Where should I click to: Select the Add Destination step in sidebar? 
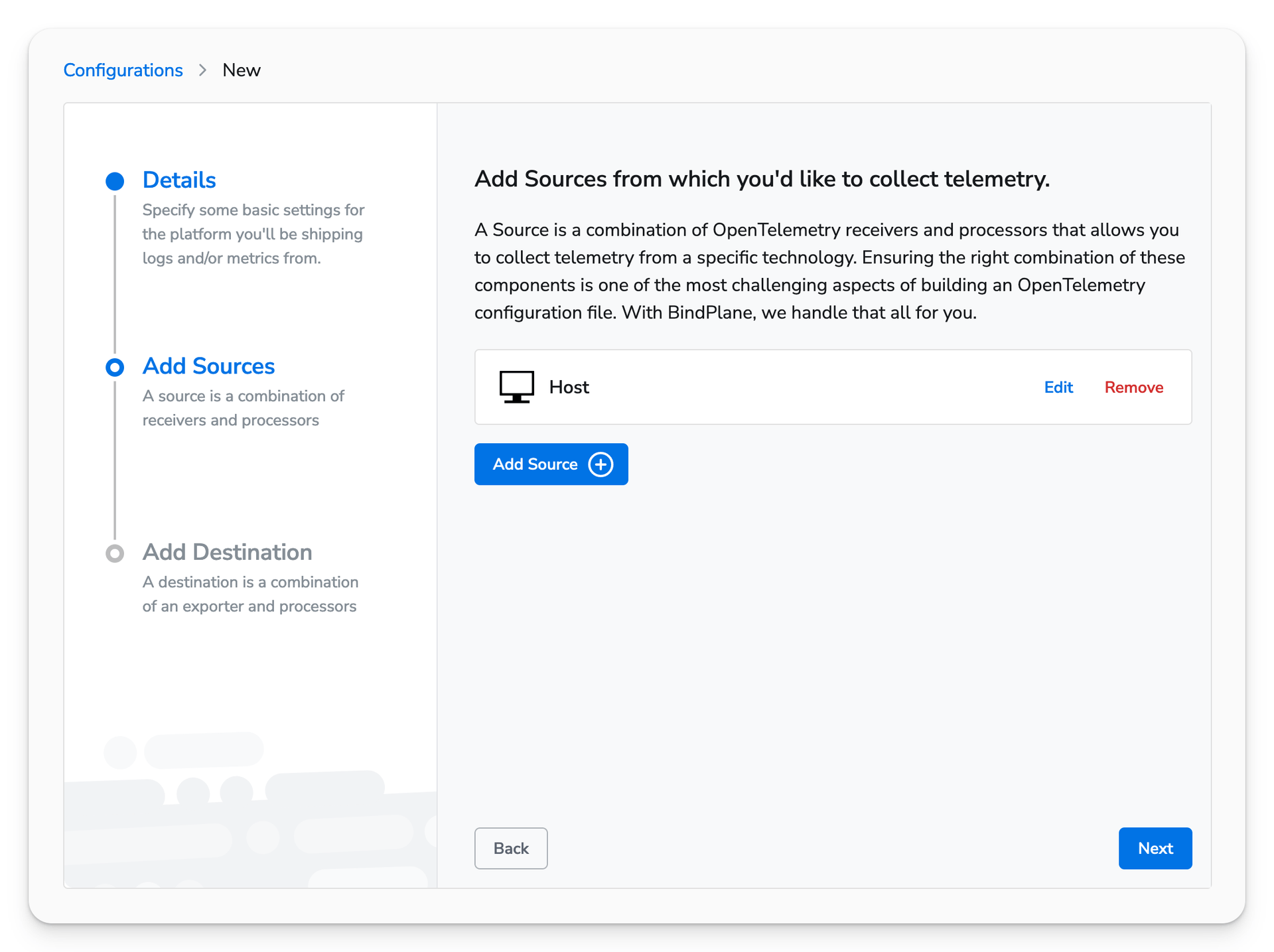pos(227,552)
